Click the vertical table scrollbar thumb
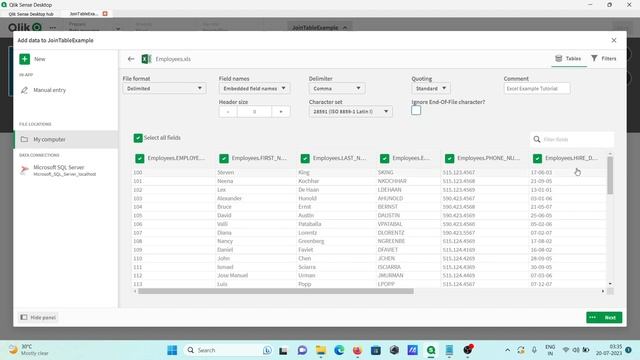 610,176
